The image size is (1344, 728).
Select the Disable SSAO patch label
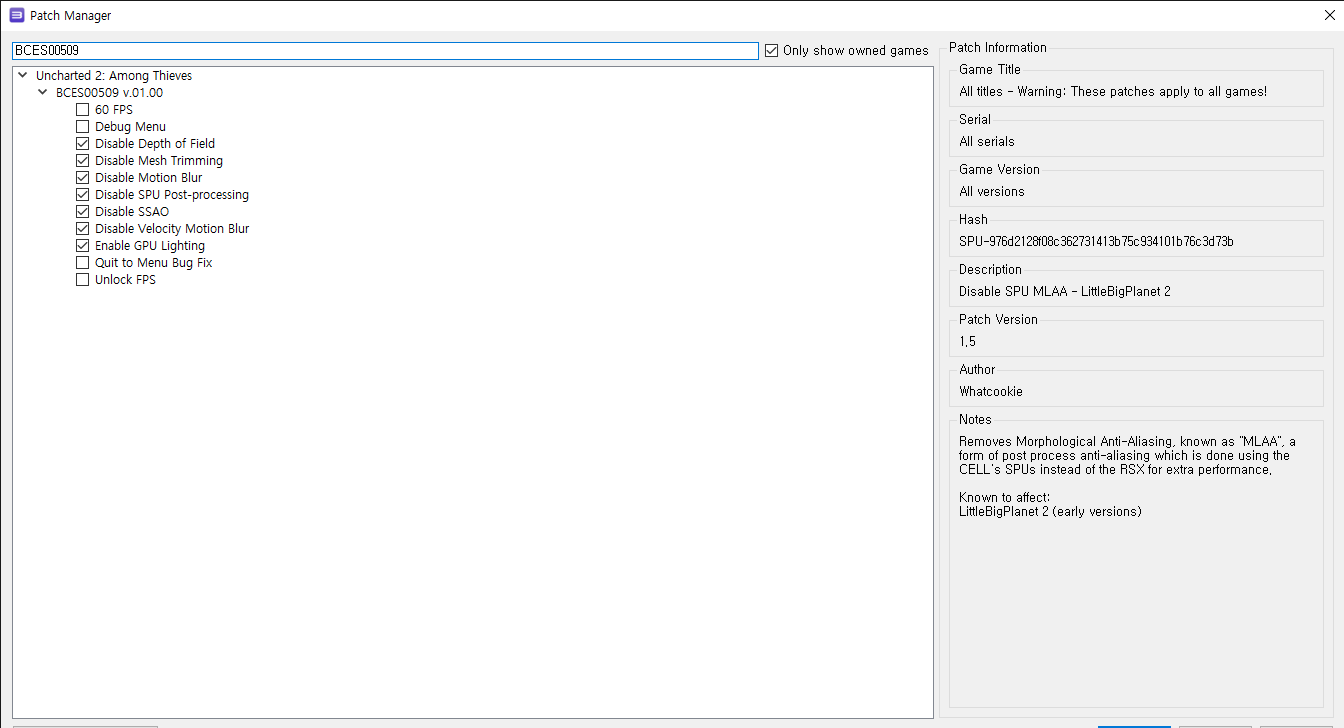132,212
